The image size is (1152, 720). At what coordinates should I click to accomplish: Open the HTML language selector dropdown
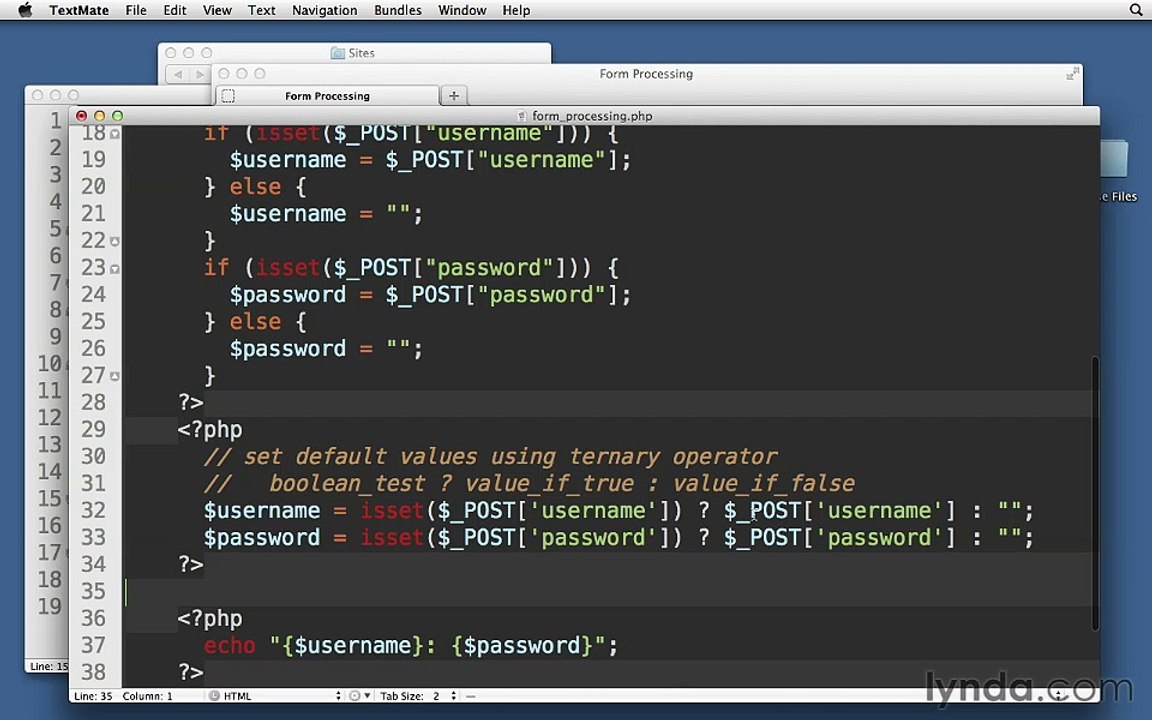275,696
